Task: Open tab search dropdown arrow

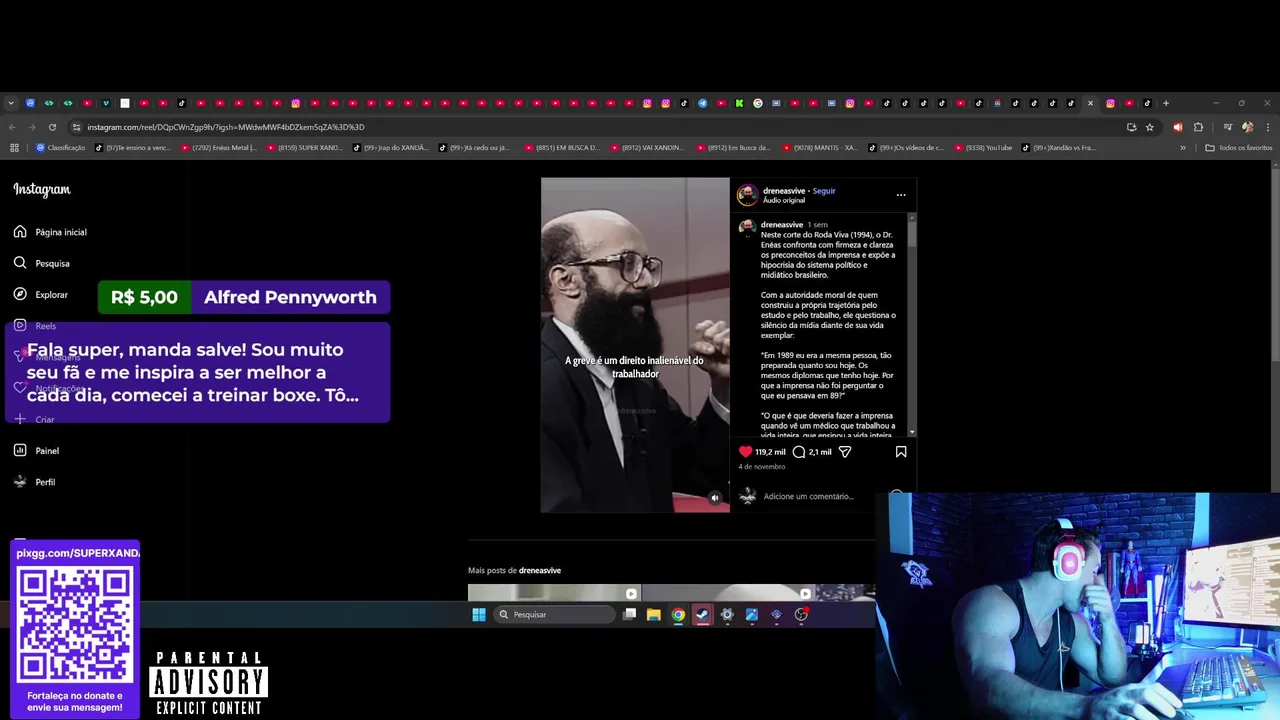Action: 11,103
